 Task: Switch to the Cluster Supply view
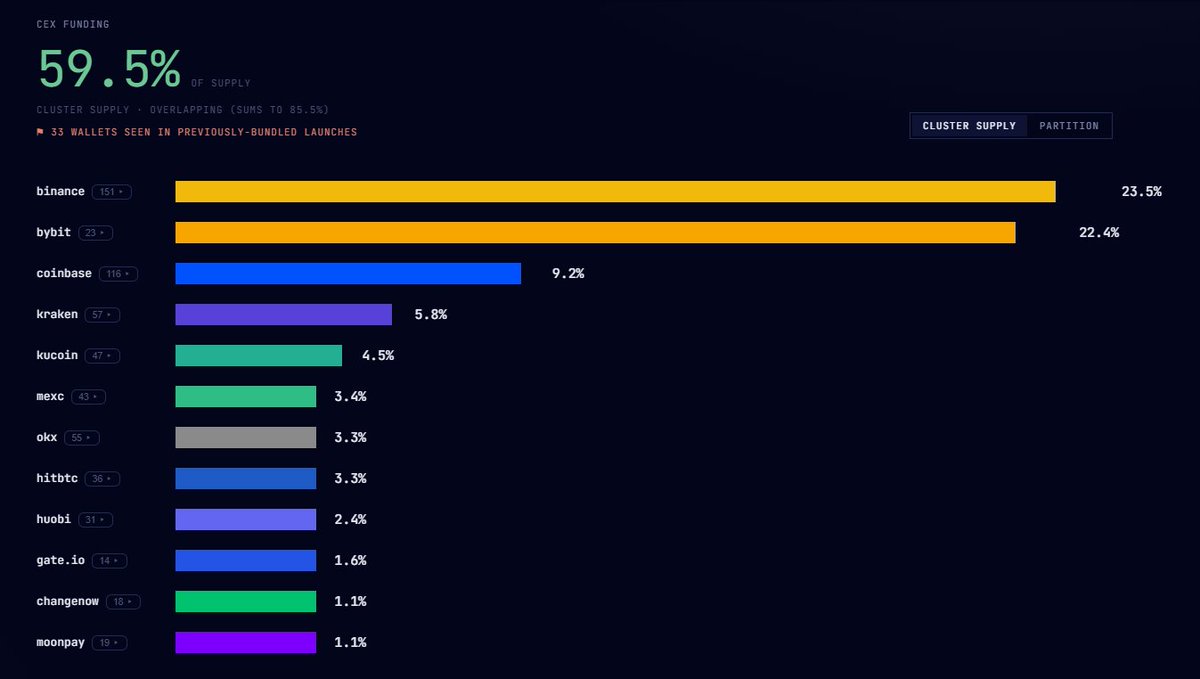pos(969,126)
